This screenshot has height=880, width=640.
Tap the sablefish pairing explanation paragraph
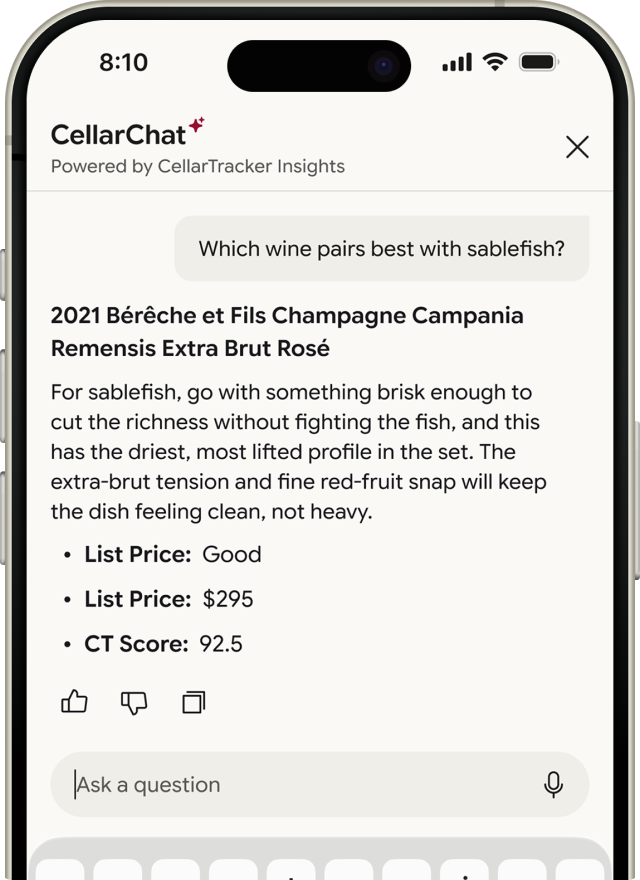299,452
